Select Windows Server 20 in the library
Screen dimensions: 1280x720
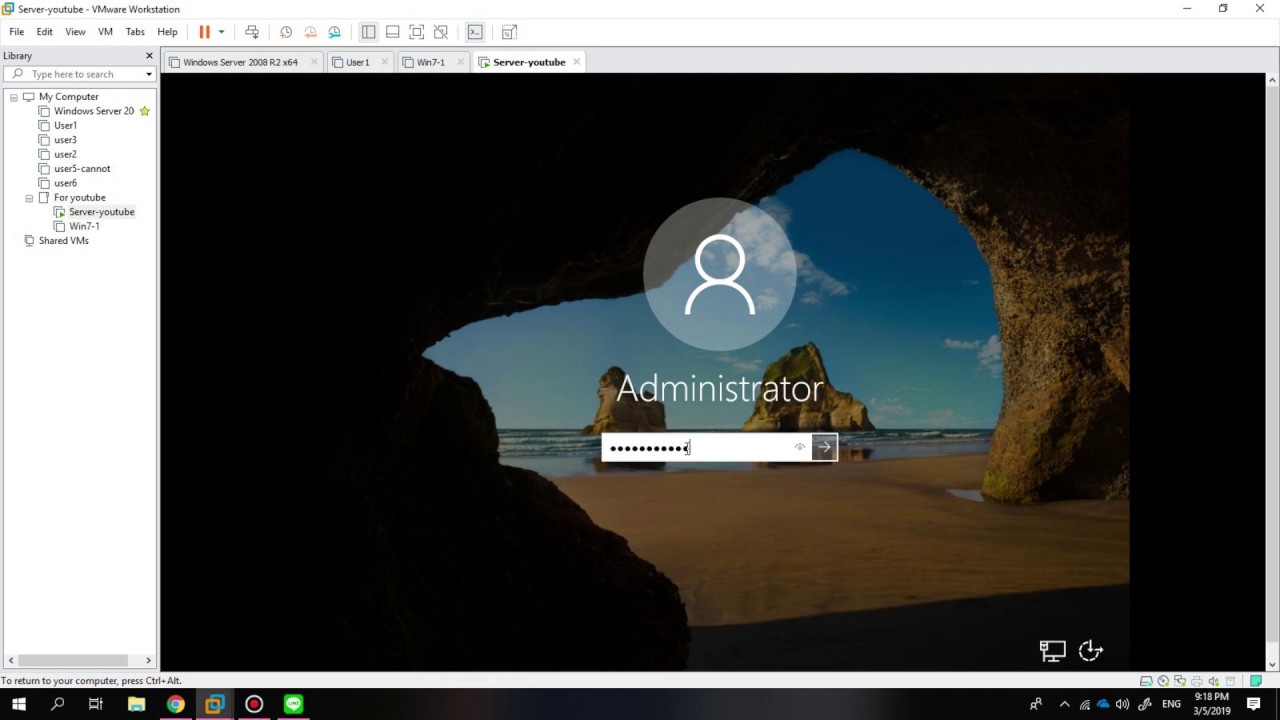tap(94, 111)
